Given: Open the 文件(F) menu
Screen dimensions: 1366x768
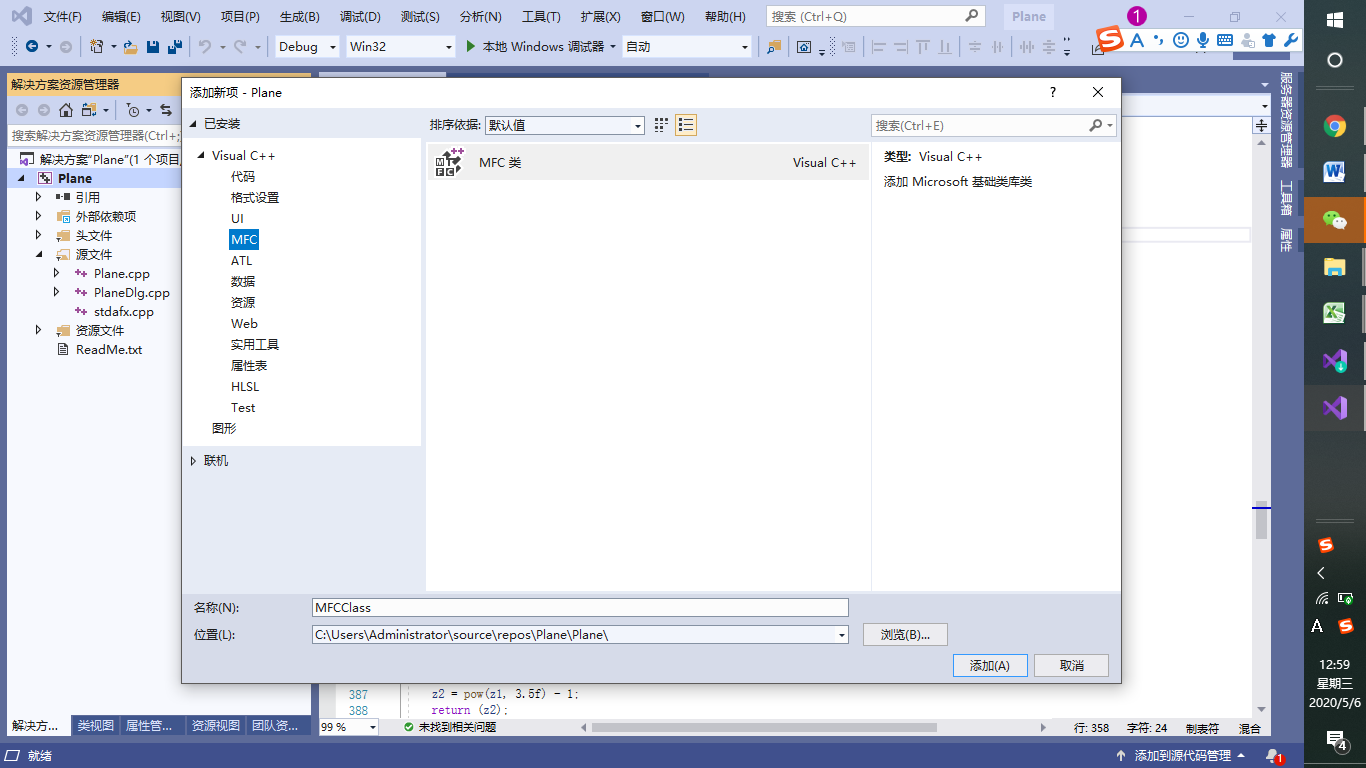Looking at the screenshot, I should [63, 17].
